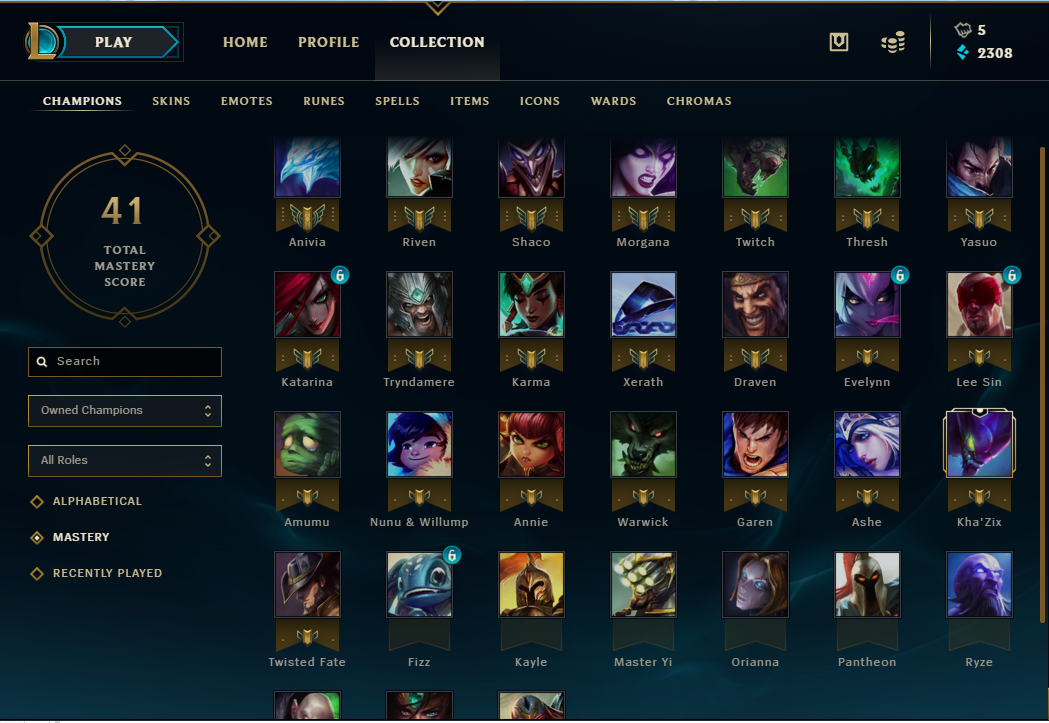This screenshot has height=723, width=1049.
Task: Click Anivia's mastery crest emblem
Action: click(x=307, y=217)
